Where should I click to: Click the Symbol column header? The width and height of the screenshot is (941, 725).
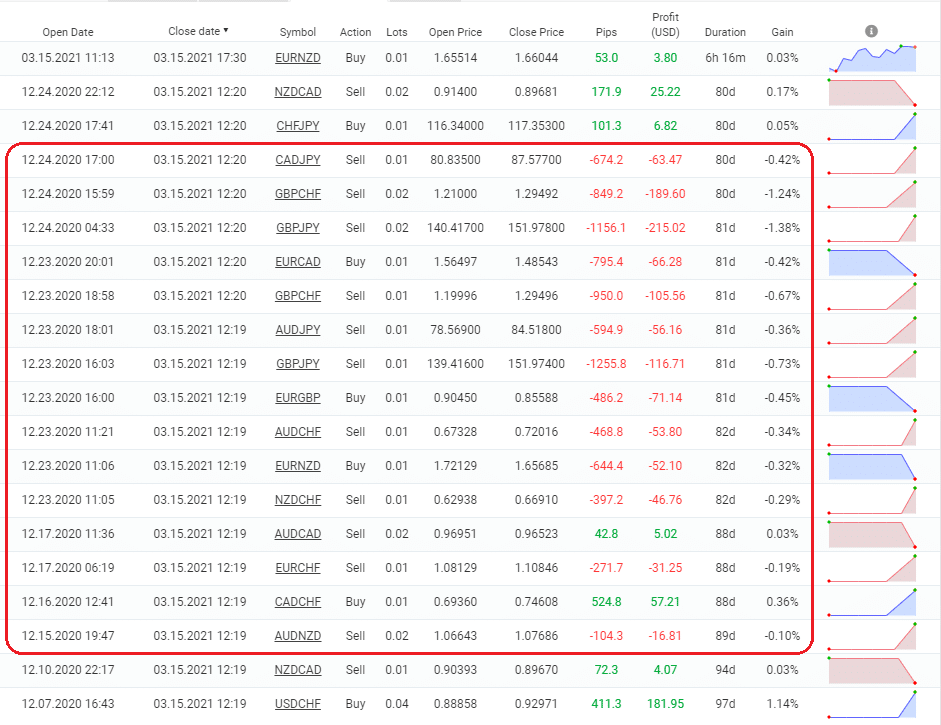click(297, 32)
